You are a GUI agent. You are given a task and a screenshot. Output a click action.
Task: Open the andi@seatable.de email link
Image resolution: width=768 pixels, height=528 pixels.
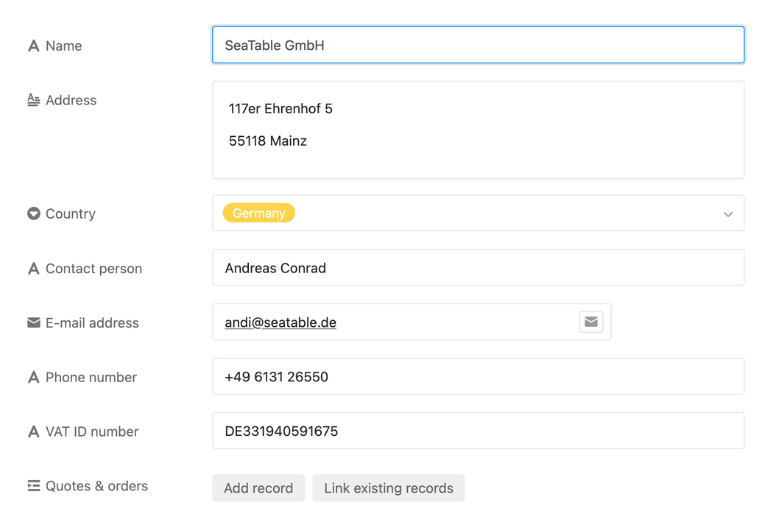pos(280,322)
